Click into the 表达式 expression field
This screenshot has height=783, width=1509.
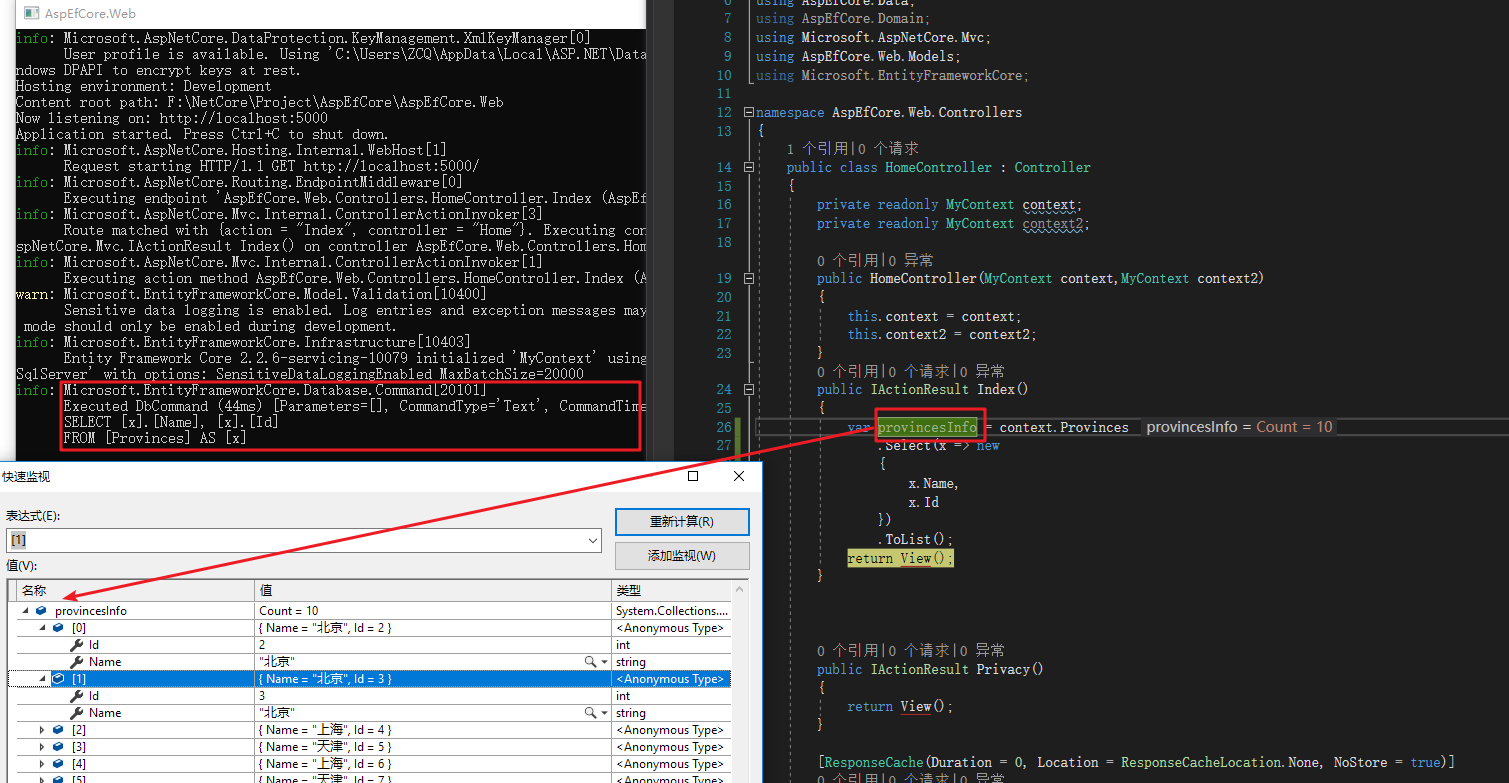296,540
